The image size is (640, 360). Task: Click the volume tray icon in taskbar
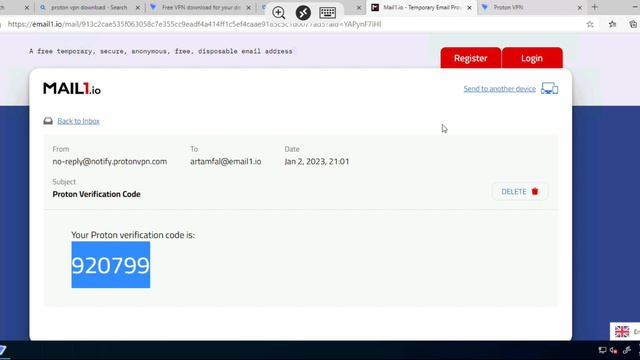[x=614, y=350]
